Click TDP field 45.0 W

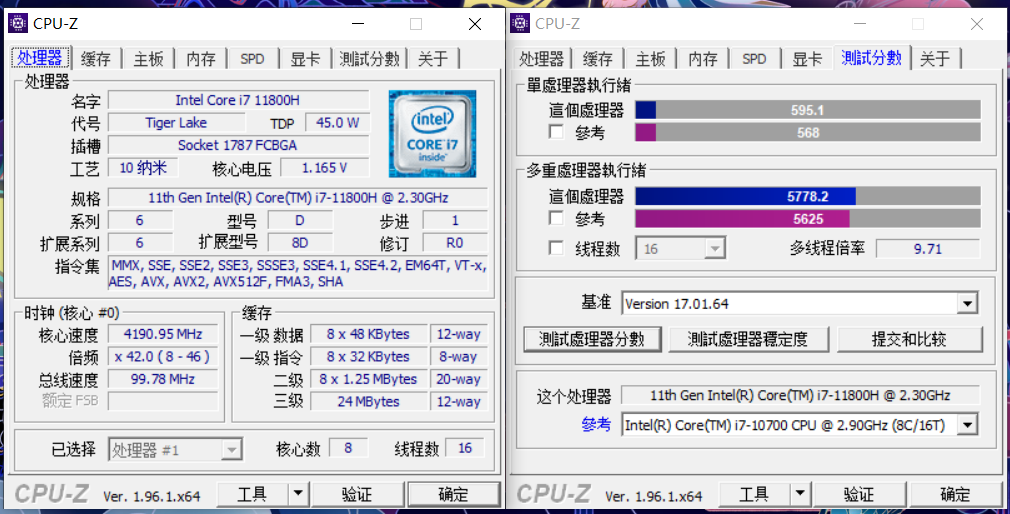coord(338,122)
